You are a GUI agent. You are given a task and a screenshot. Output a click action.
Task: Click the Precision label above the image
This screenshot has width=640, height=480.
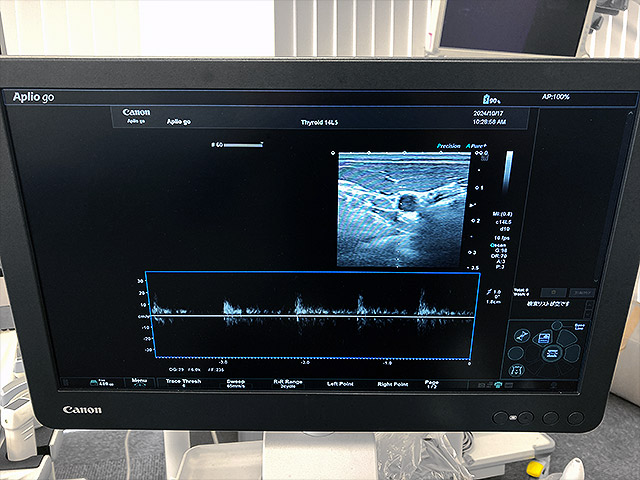pyautogui.click(x=448, y=146)
